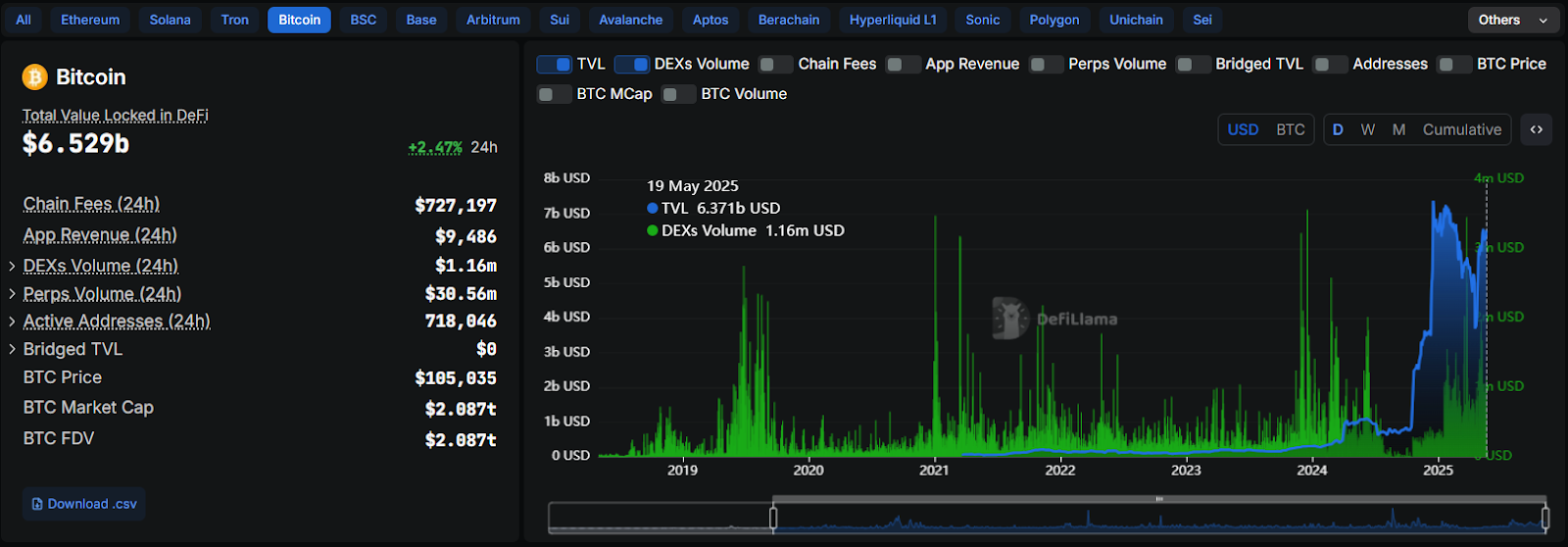The width and height of the screenshot is (1568, 547).
Task: Click the $6.529b TVL value
Action: (x=76, y=143)
